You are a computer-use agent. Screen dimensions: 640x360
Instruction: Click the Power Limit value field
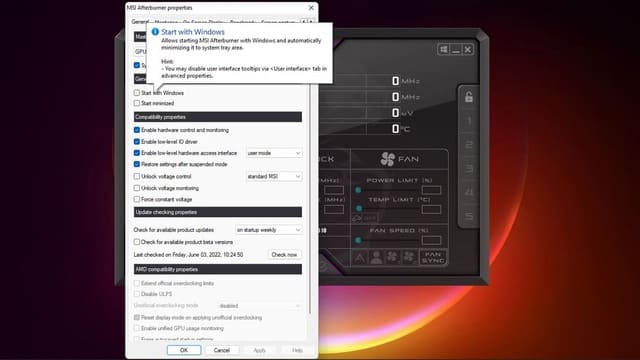point(431,190)
